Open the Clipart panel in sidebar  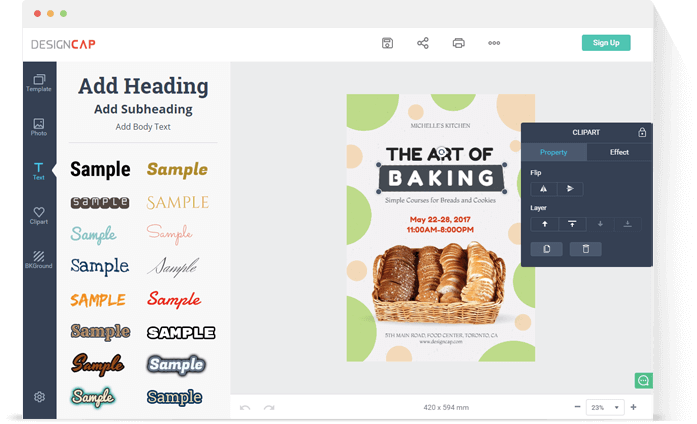point(39,216)
